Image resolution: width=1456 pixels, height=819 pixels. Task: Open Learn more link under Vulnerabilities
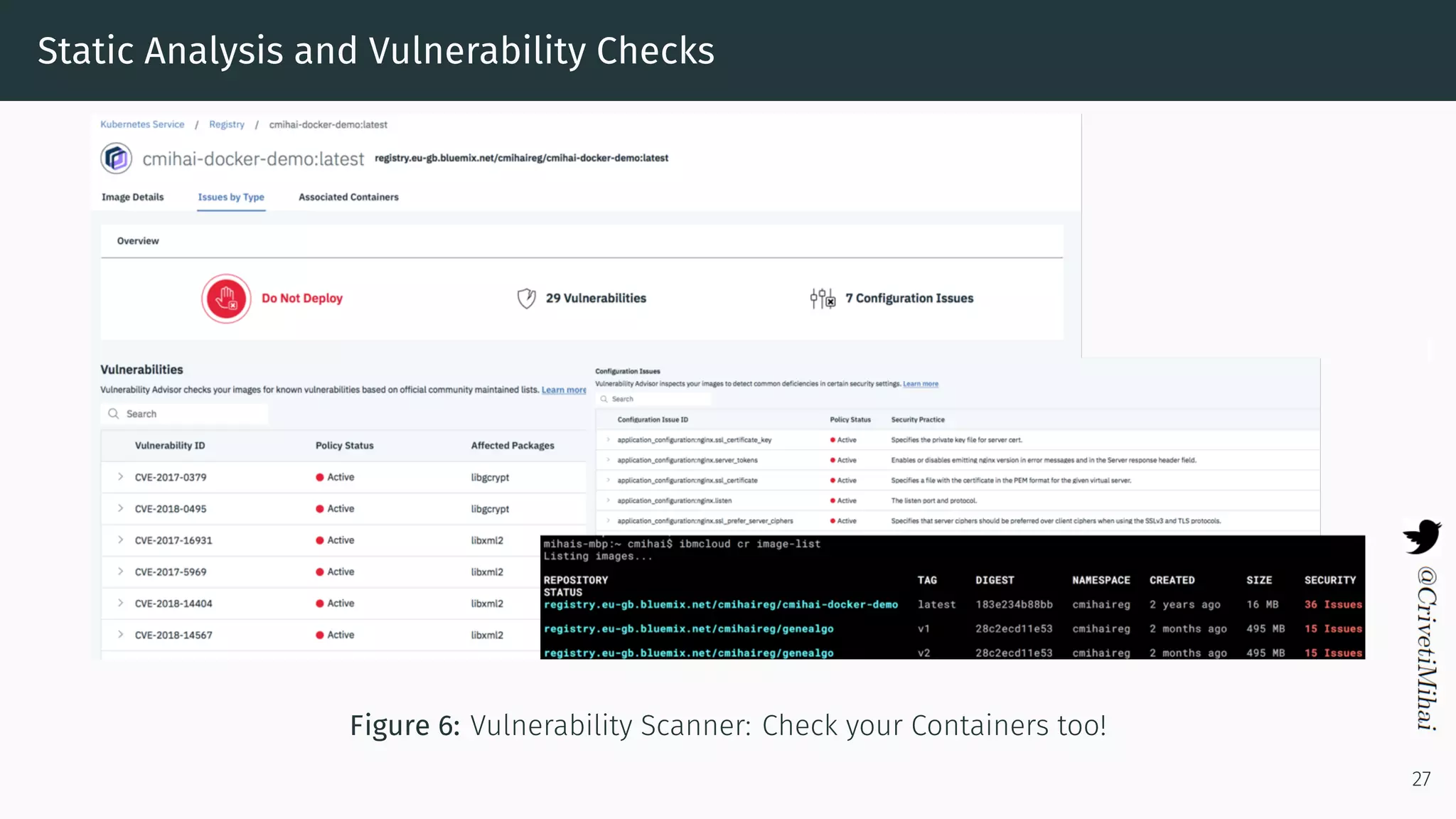click(x=564, y=390)
